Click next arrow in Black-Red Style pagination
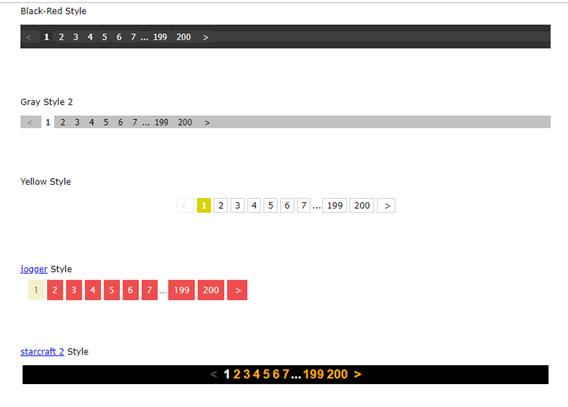Screen dimensions: 568x407 tap(205, 37)
